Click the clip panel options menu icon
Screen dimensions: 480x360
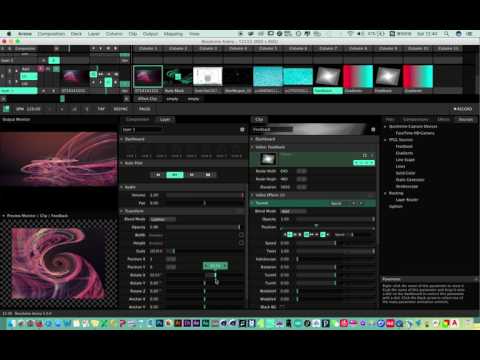[x=373, y=129]
